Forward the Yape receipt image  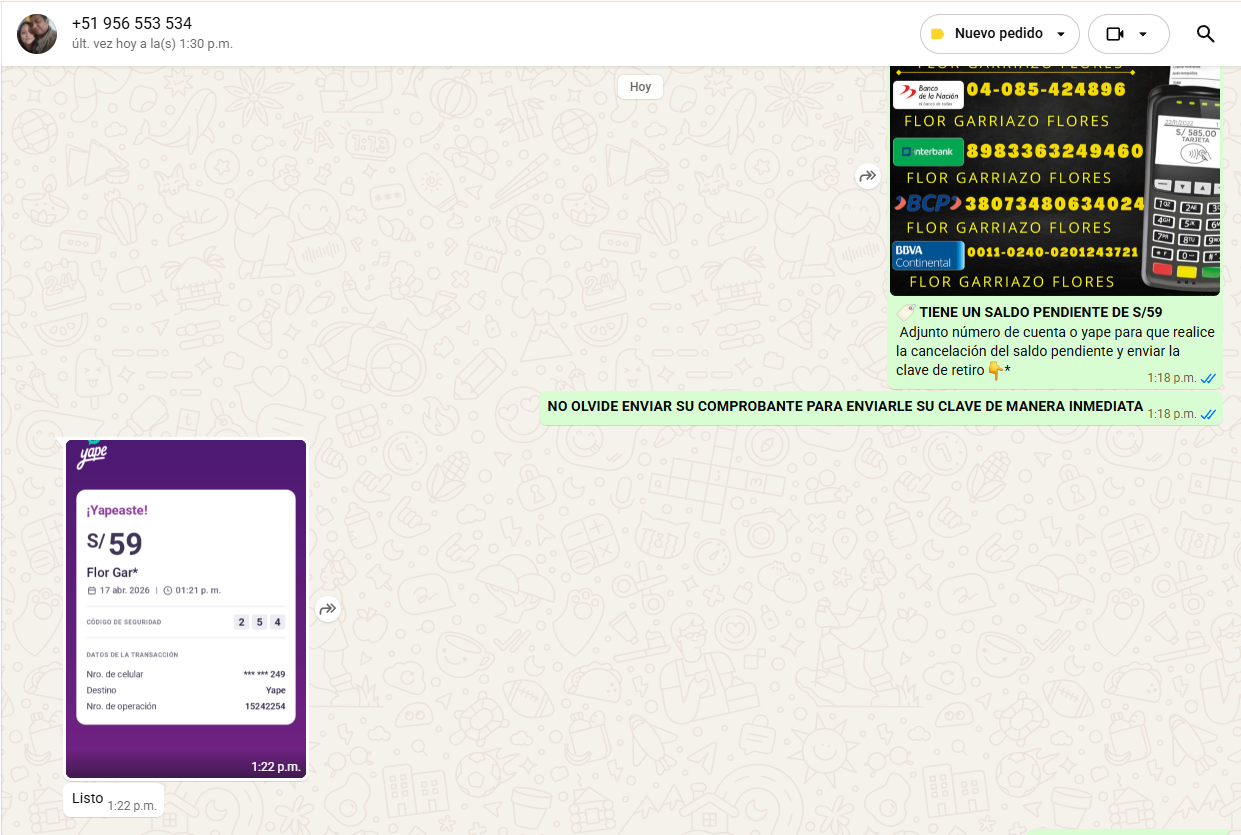(x=328, y=609)
